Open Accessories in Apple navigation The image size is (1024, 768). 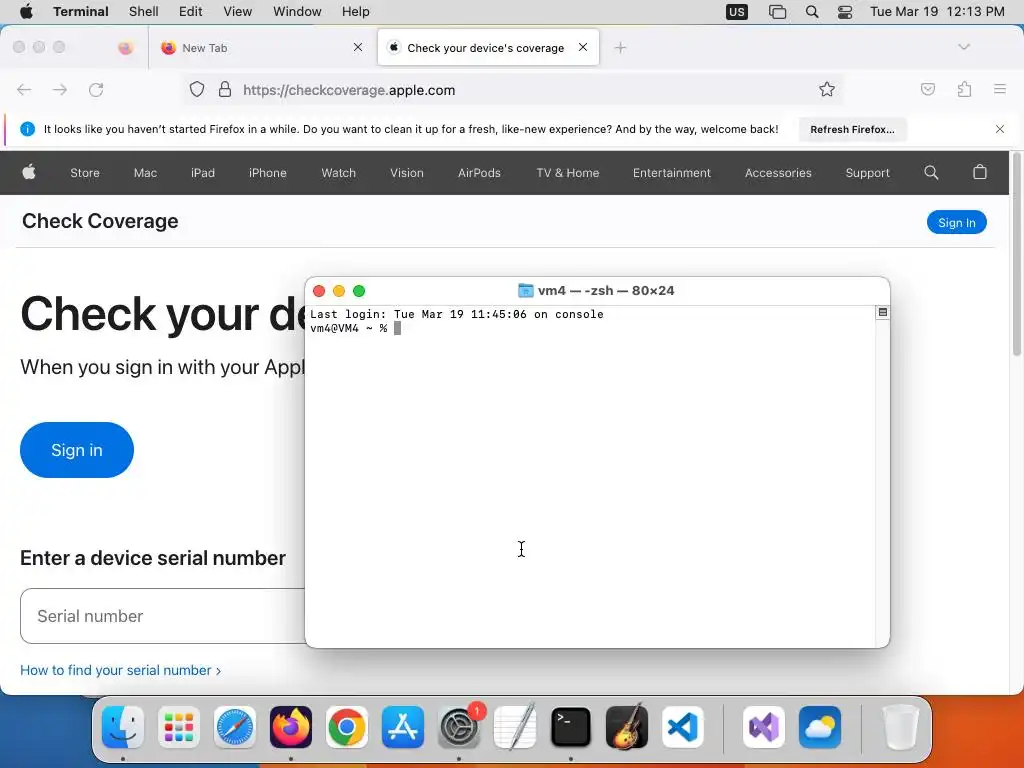pyautogui.click(x=778, y=173)
